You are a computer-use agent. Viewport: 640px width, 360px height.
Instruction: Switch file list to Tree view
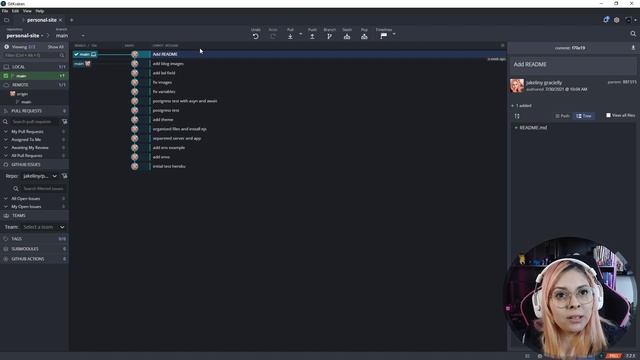click(x=584, y=116)
